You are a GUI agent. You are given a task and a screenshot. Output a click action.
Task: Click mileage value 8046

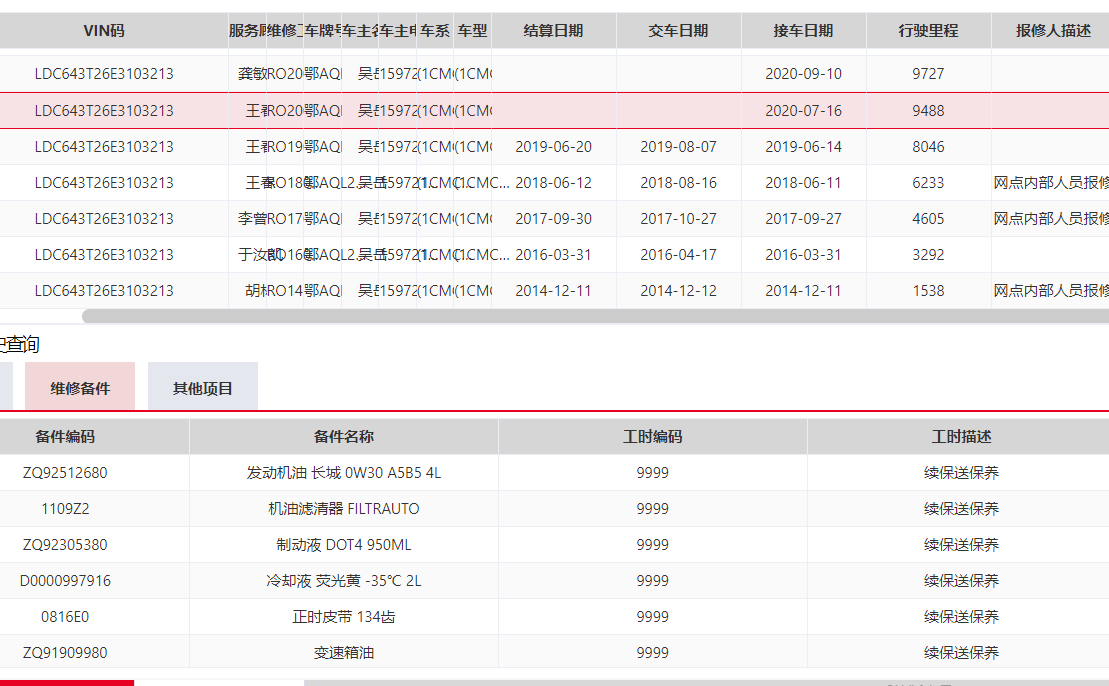(x=928, y=146)
